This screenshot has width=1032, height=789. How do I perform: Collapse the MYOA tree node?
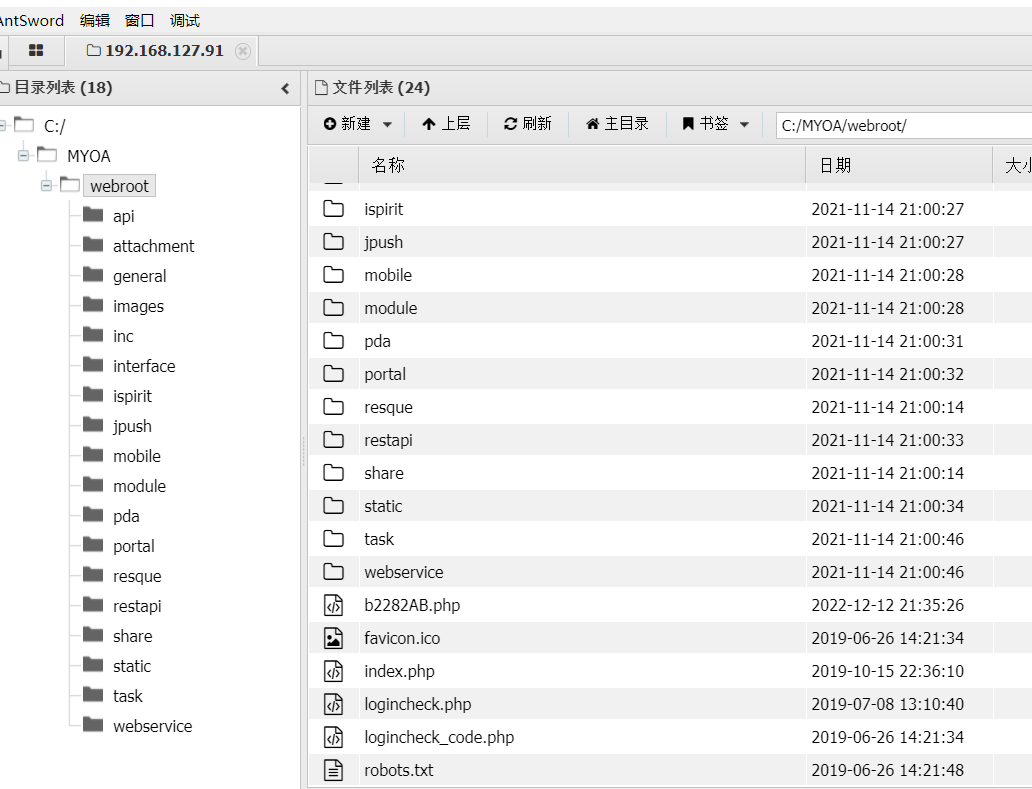click(24, 155)
